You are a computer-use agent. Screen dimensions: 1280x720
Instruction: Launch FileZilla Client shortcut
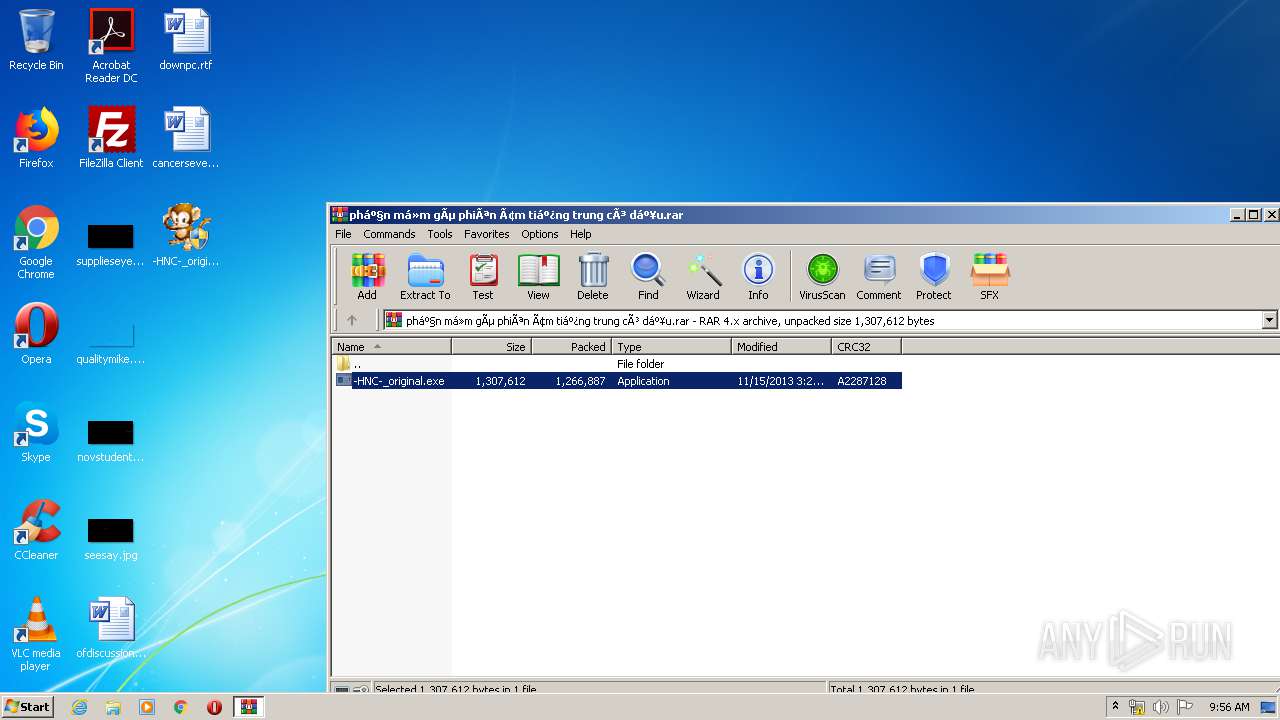[x=111, y=138]
